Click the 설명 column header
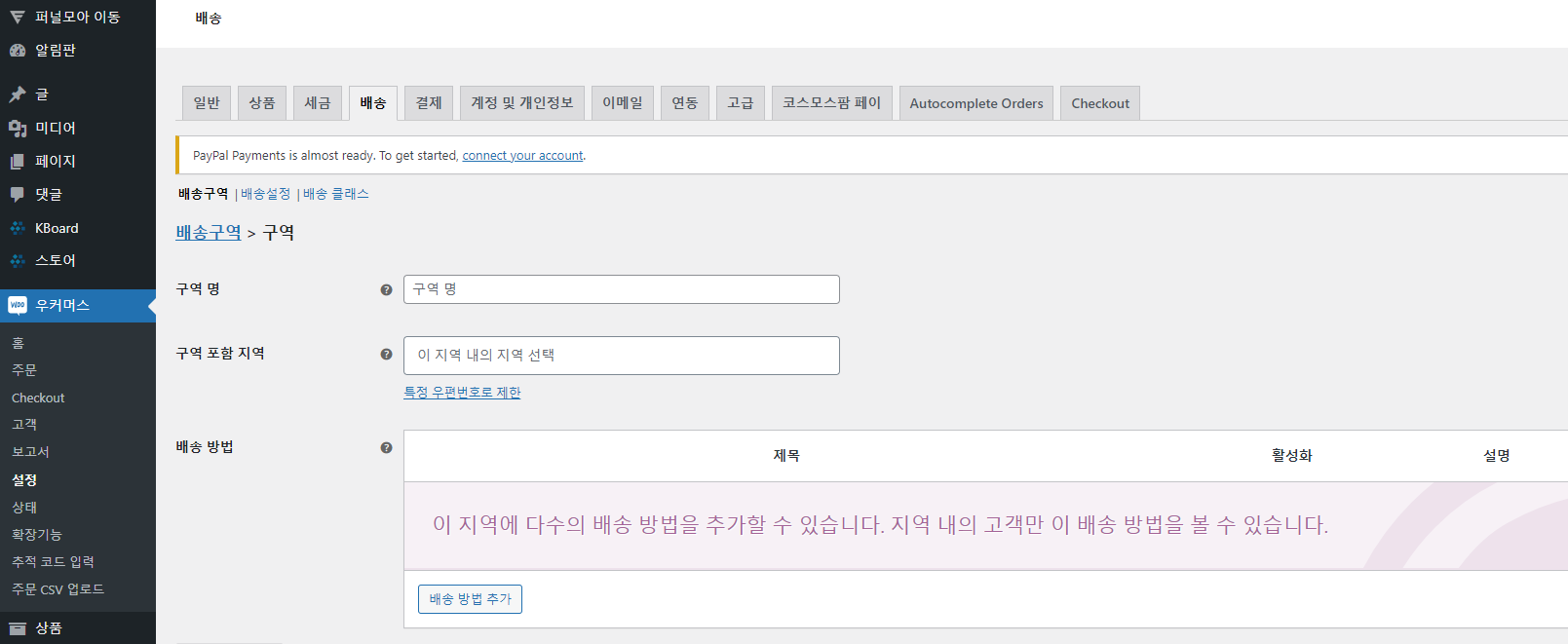The height and width of the screenshot is (644, 1568). (1497, 456)
